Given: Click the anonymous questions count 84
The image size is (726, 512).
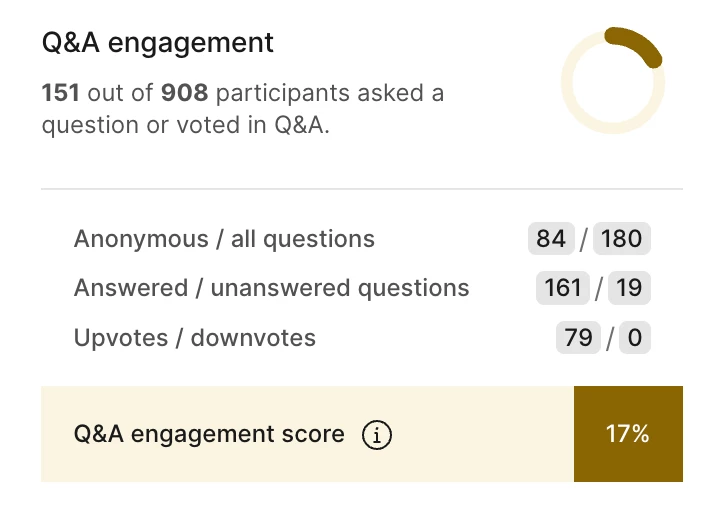Looking at the screenshot, I should click(551, 239).
